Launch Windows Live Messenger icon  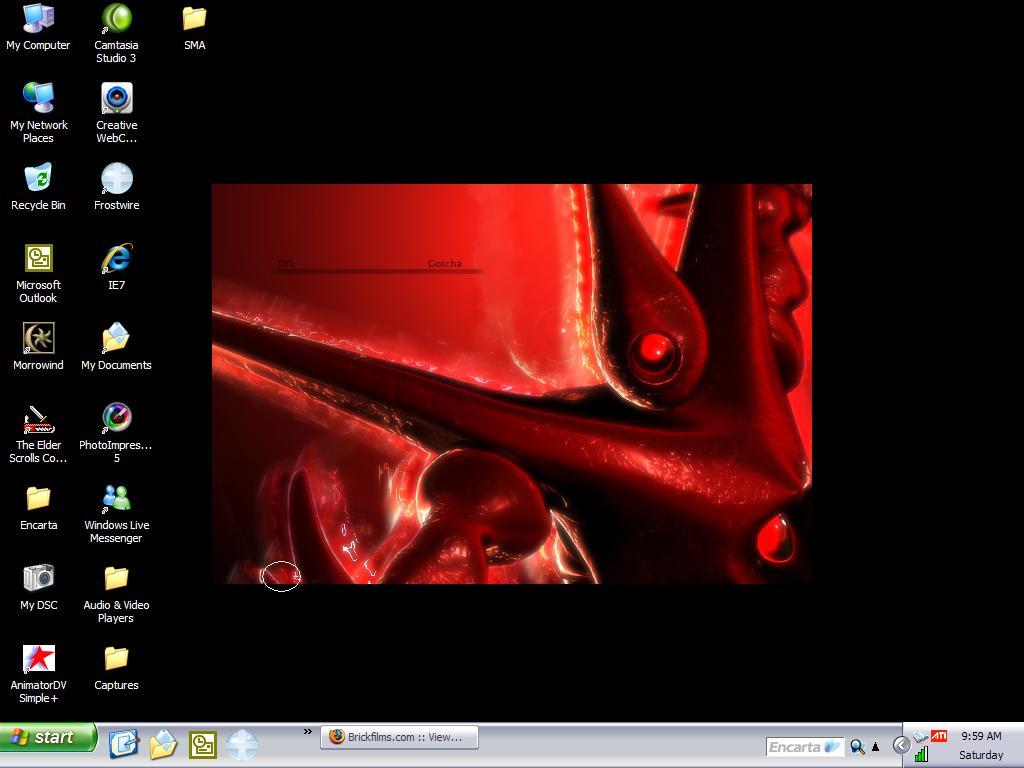click(116, 499)
